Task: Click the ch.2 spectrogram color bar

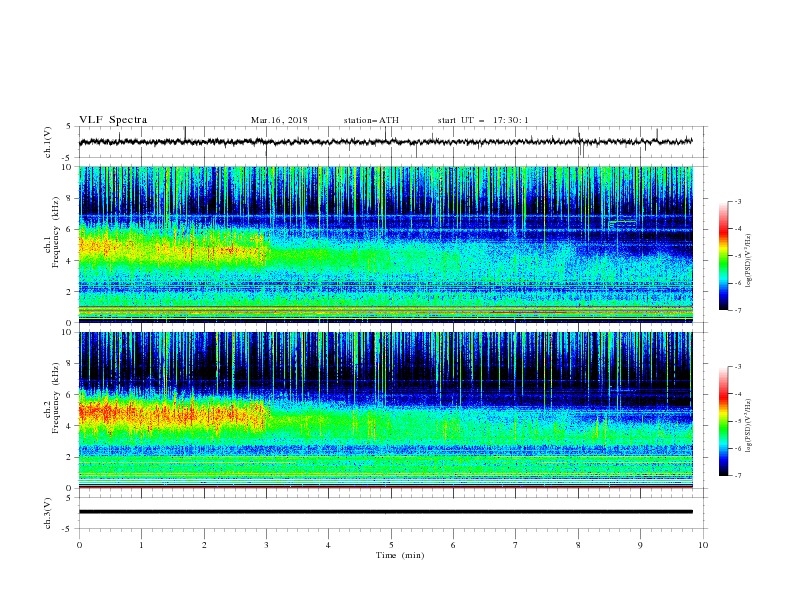Action: (723, 421)
